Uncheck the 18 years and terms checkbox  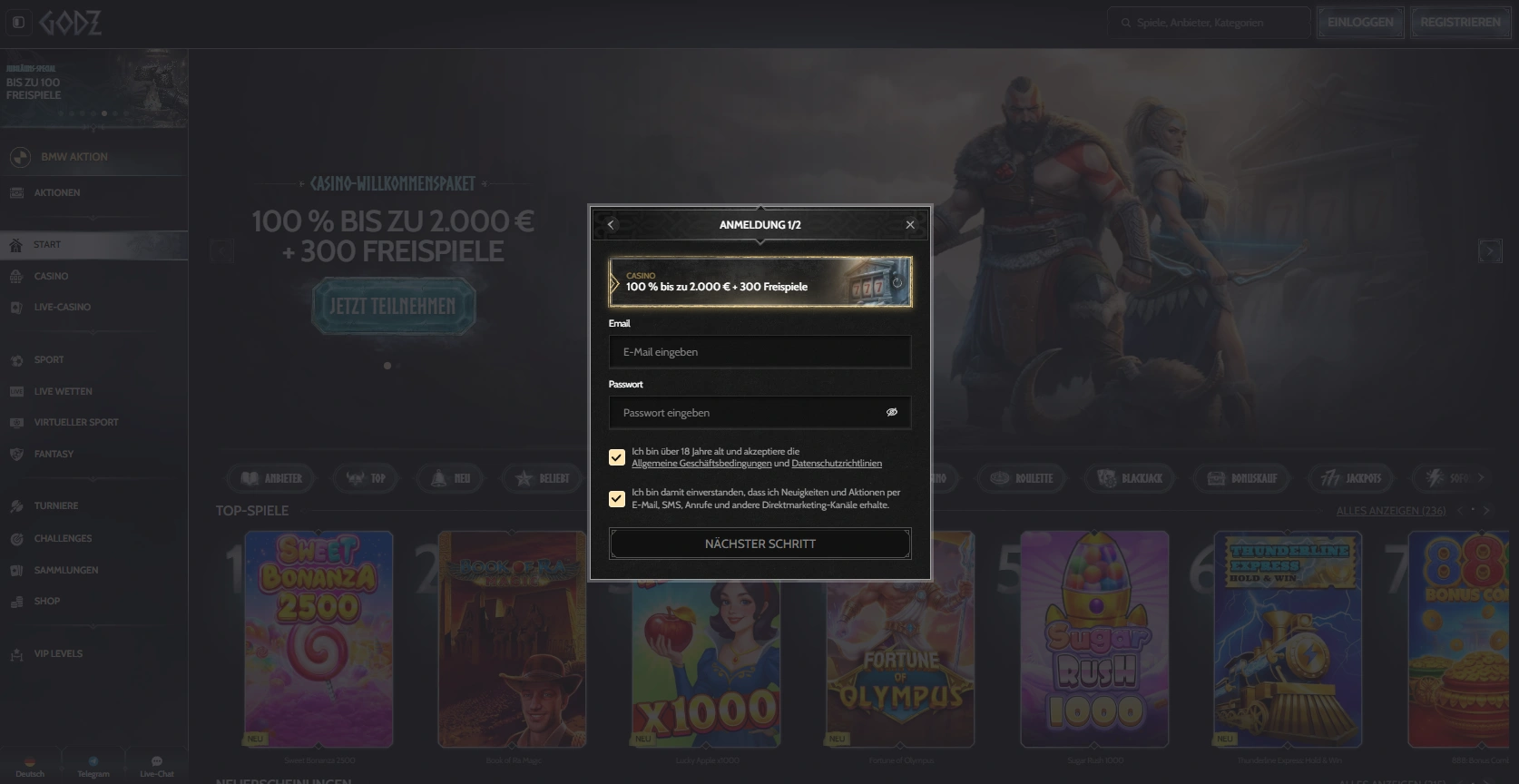point(617,457)
